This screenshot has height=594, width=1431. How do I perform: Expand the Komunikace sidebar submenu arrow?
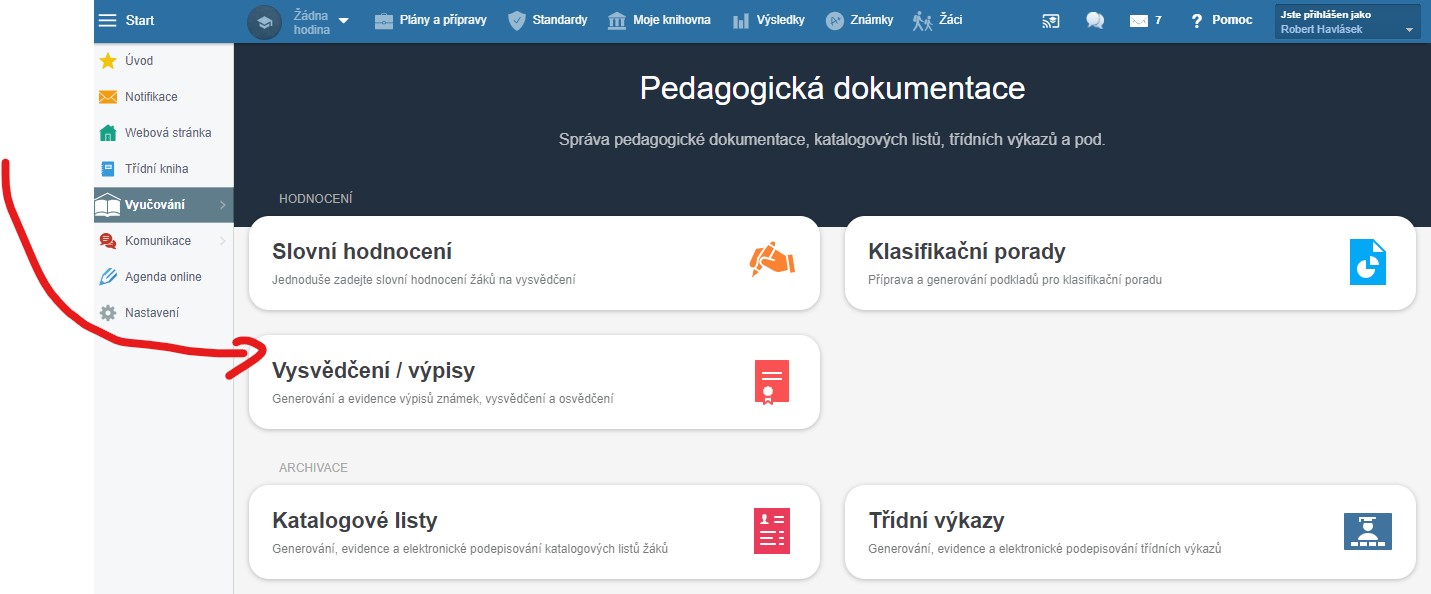tap(222, 241)
